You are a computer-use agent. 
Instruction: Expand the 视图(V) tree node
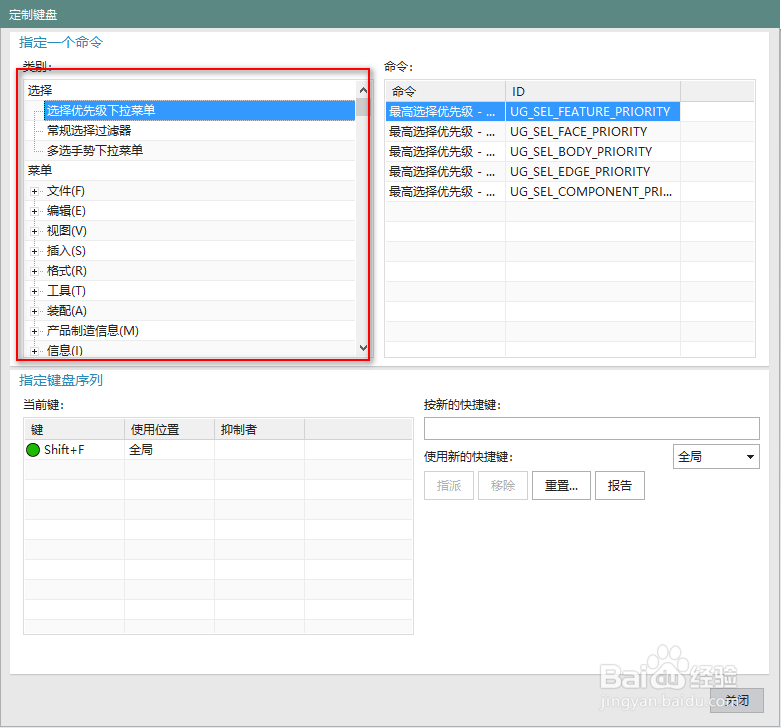(34, 231)
